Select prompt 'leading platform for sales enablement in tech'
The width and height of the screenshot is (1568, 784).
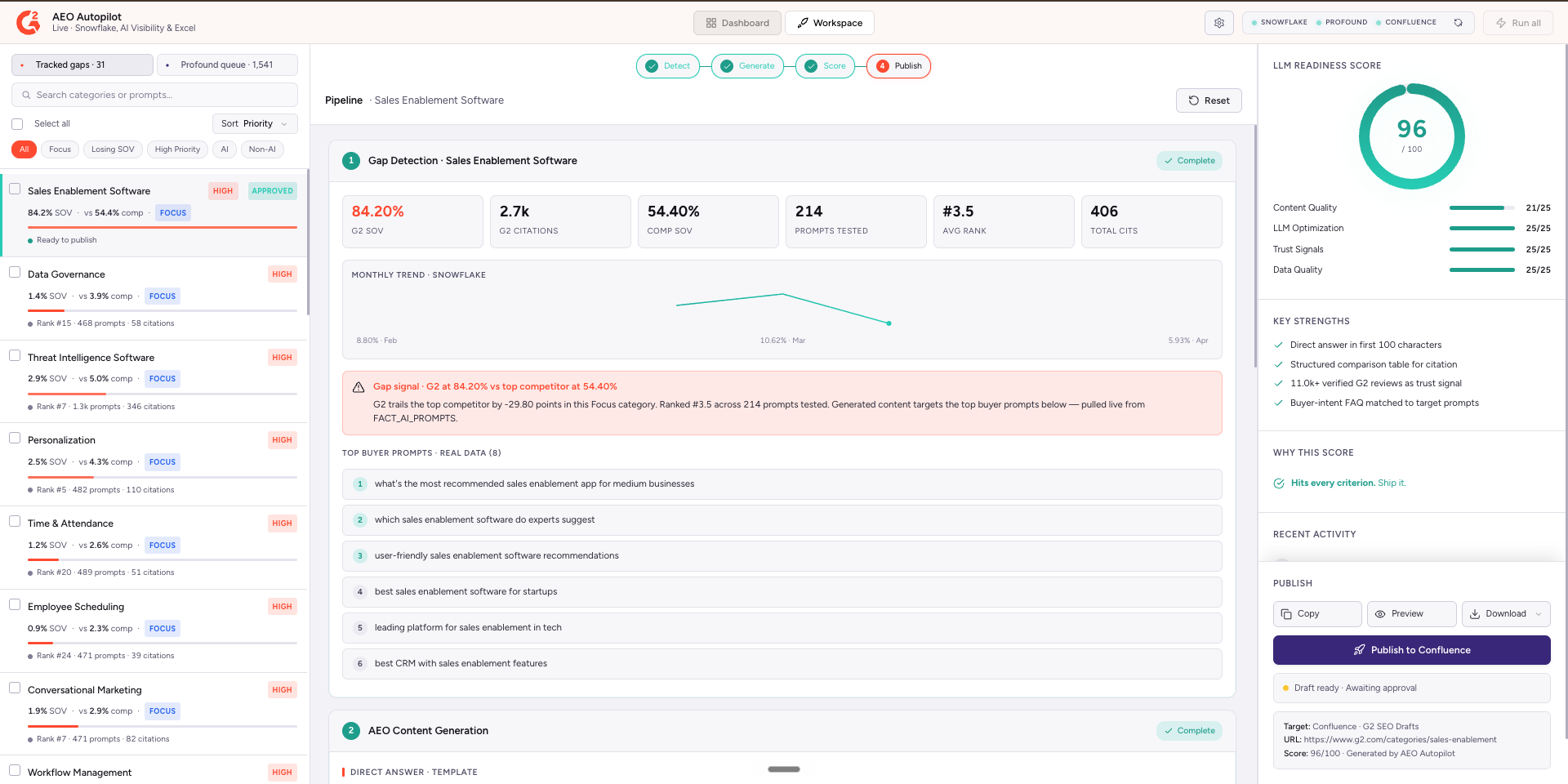click(x=782, y=628)
